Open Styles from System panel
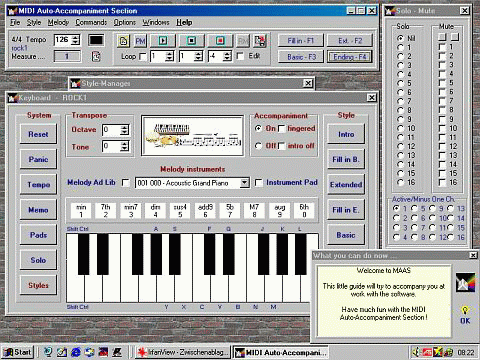The height and width of the screenshot is (360, 480). pyautogui.click(x=38, y=285)
